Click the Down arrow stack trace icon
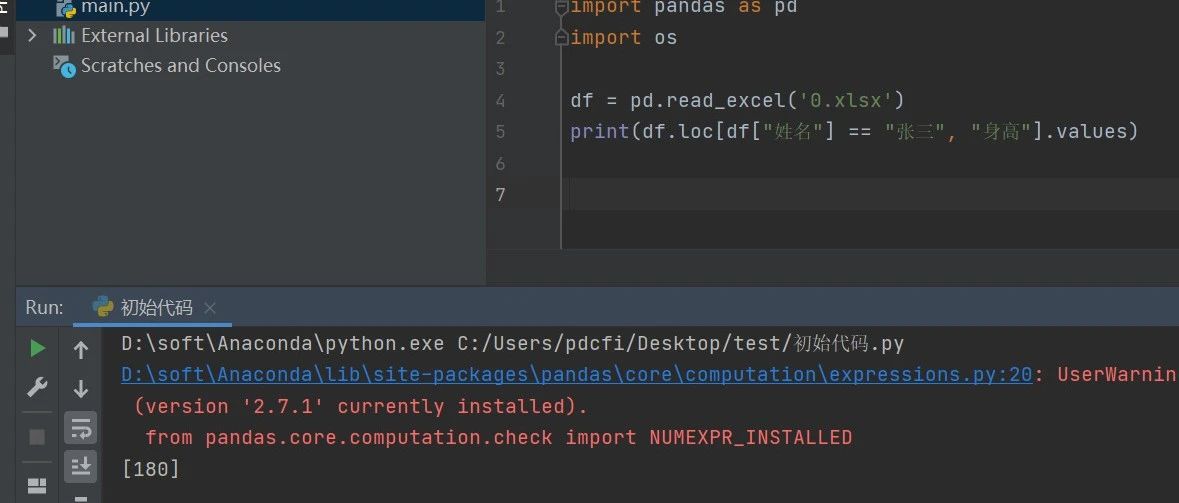Image resolution: width=1179 pixels, height=503 pixels. click(x=81, y=388)
